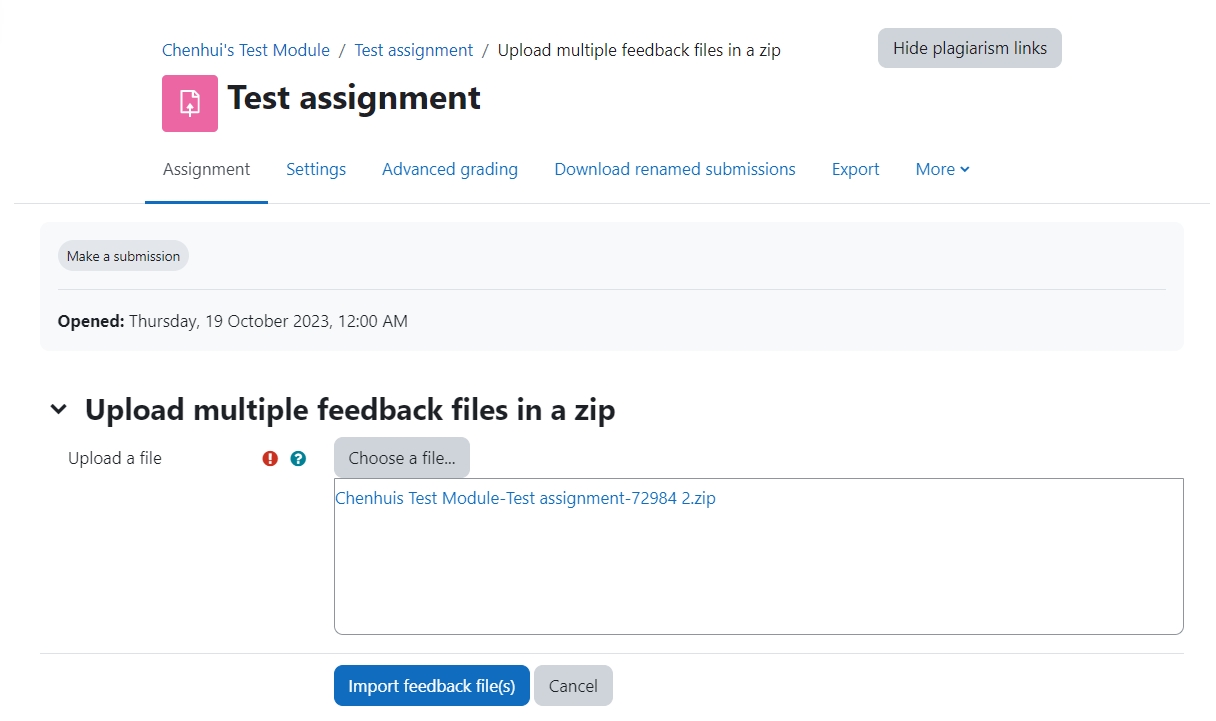Viewport: 1216px width, 721px height.
Task: Click the Test assignment page heading
Action: point(354,98)
